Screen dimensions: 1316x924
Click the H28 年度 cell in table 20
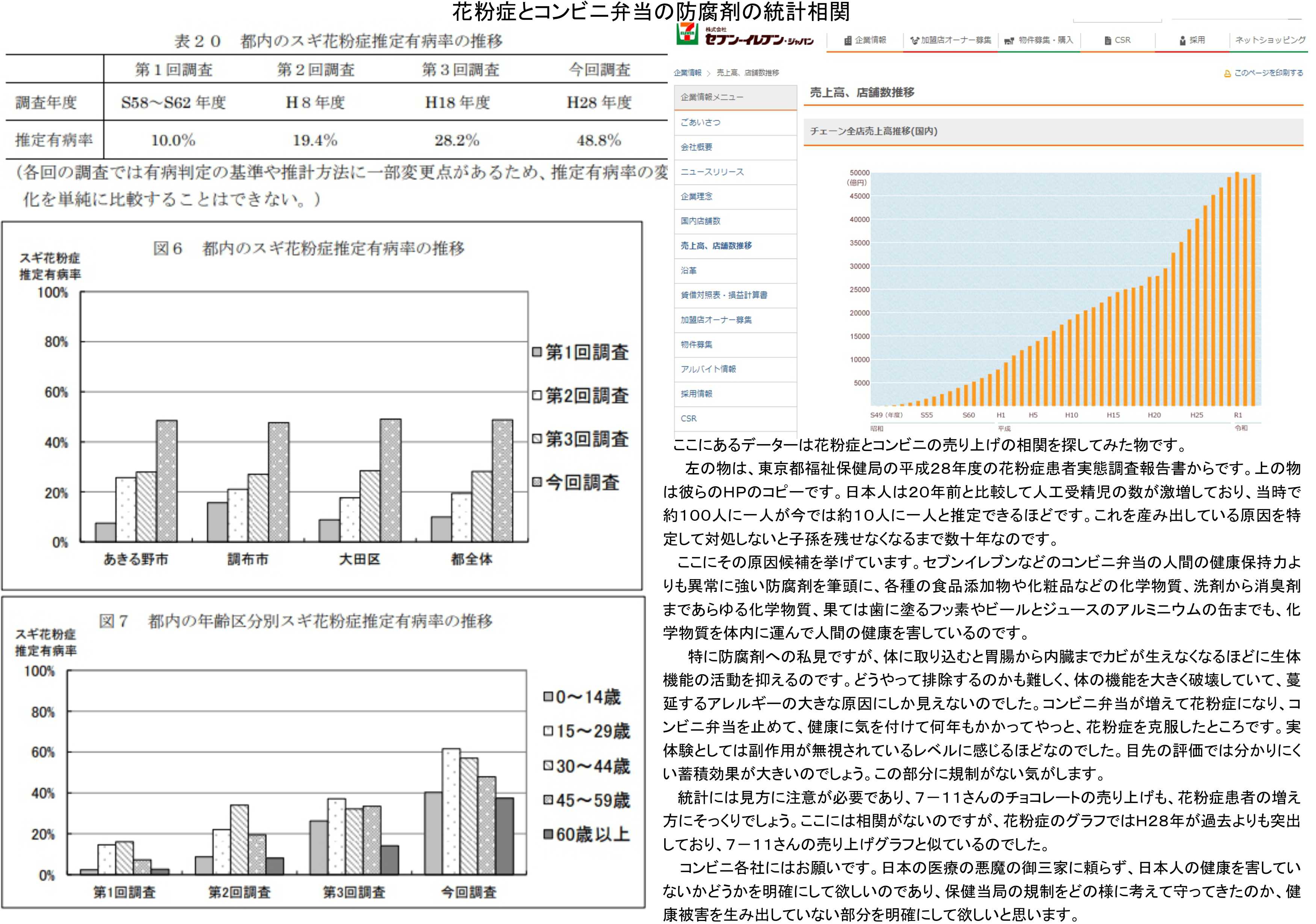[x=599, y=103]
